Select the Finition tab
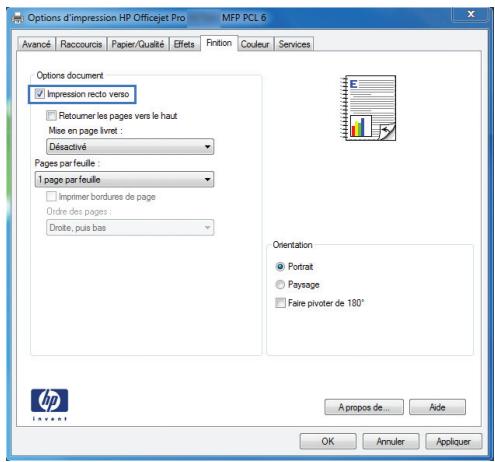The height and width of the screenshot is (462, 495). [219, 43]
